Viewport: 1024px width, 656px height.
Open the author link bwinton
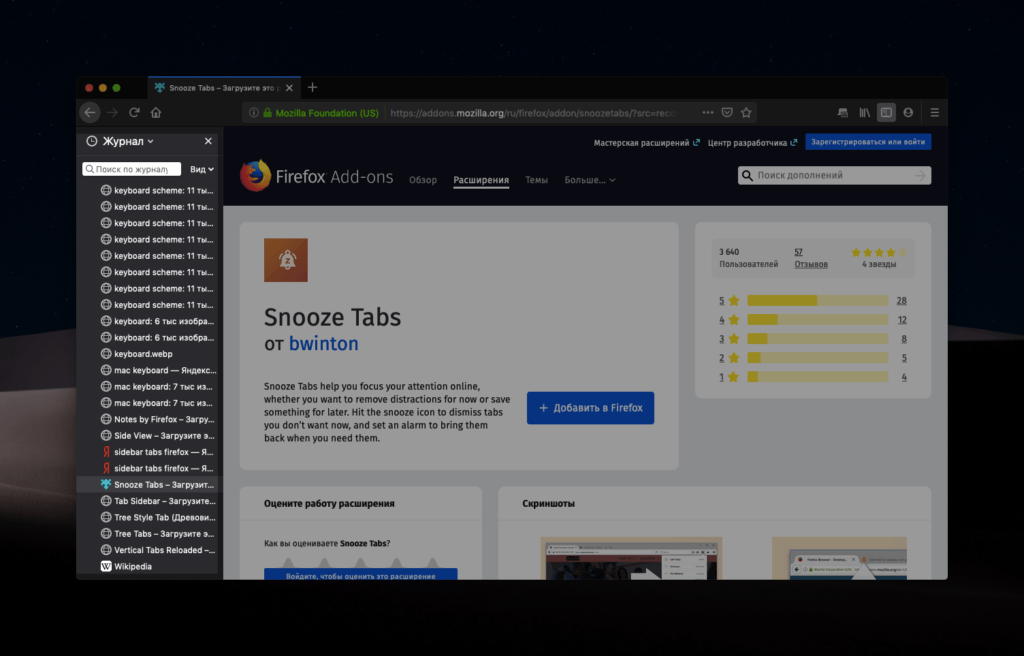323,343
